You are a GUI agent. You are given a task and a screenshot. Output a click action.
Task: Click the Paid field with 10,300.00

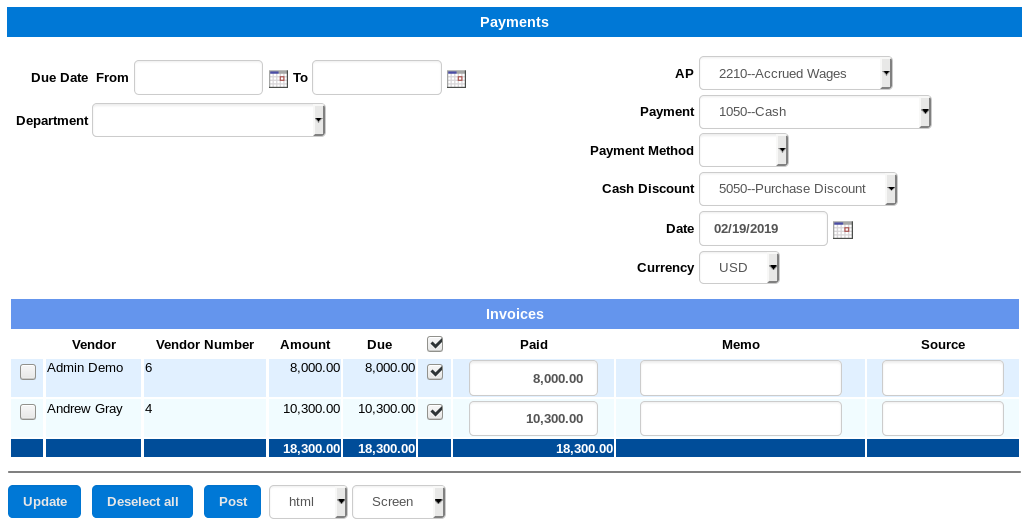[x=534, y=418]
